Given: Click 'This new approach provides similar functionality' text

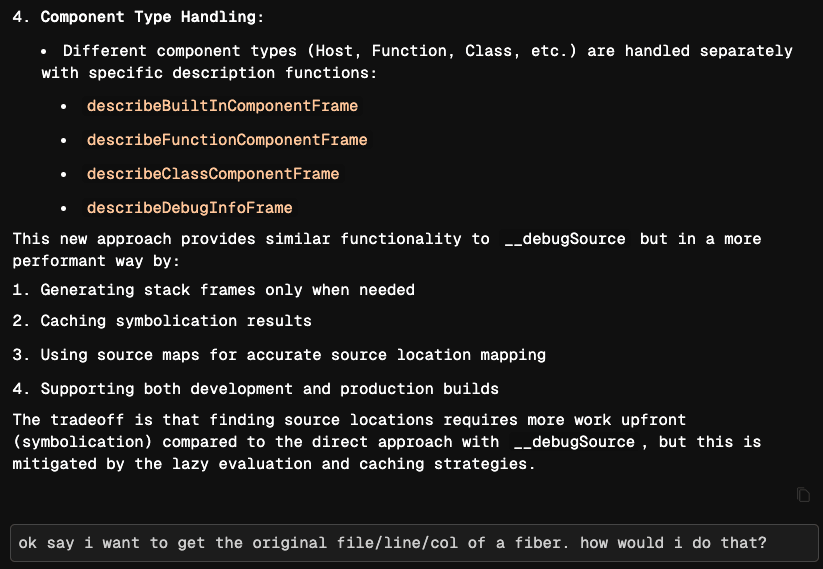Looking at the screenshot, I should click(x=237, y=239).
